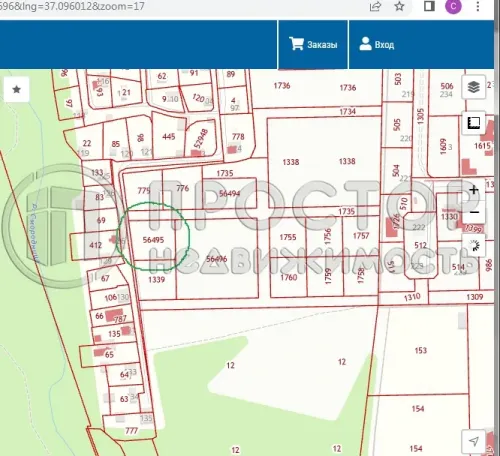
Task: Click on parcel 1339 on map
Action: coord(156,279)
